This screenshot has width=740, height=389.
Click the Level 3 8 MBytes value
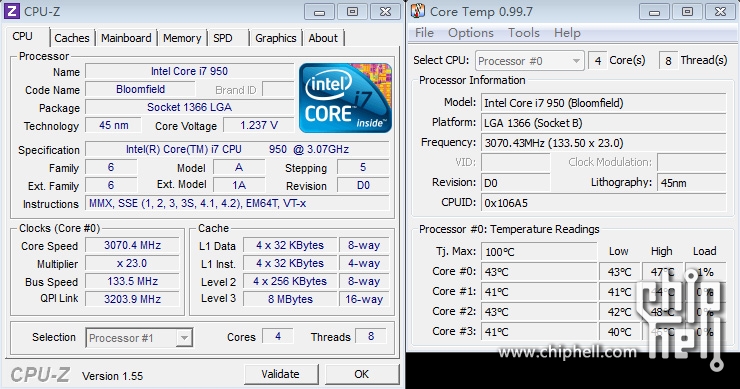(x=290, y=299)
